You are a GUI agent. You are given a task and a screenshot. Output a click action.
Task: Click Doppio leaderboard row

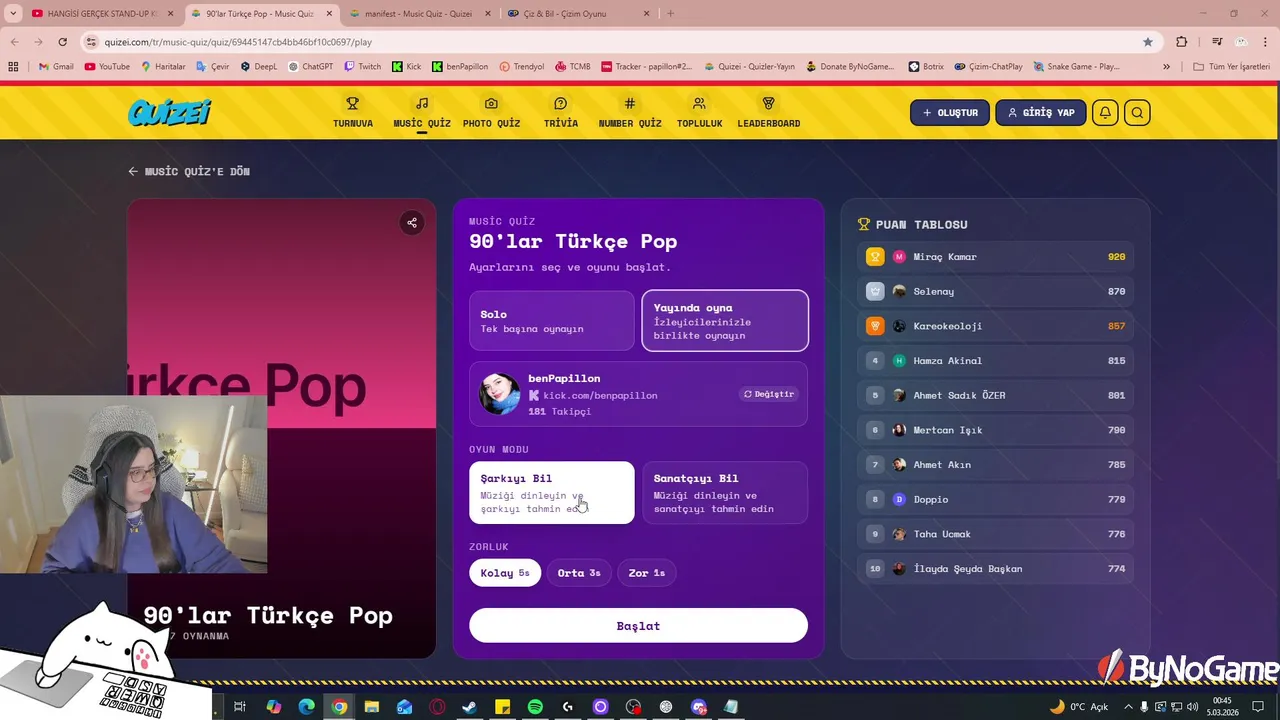pyautogui.click(x=996, y=499)
